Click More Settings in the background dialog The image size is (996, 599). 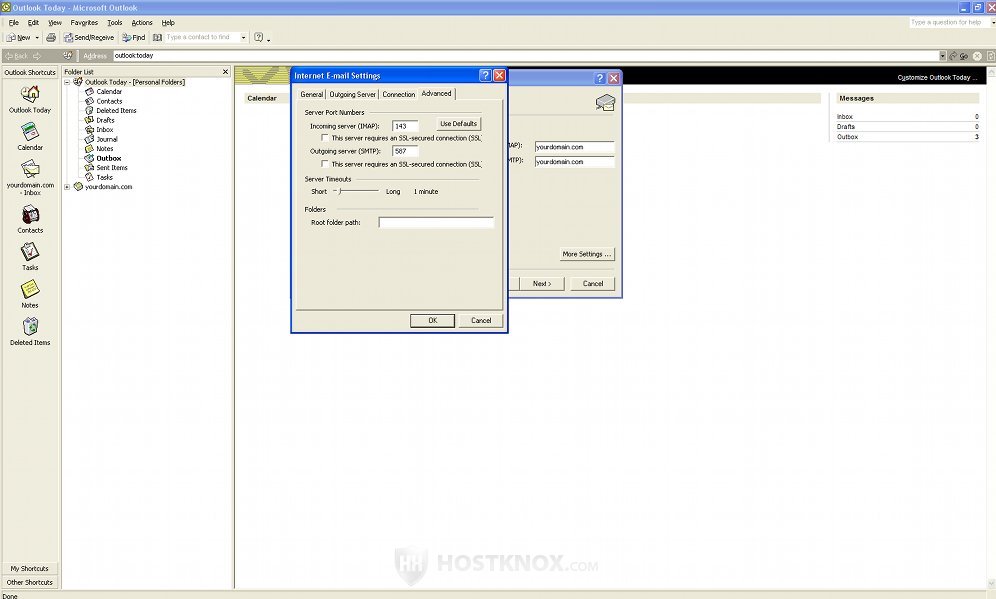[587, 254]
